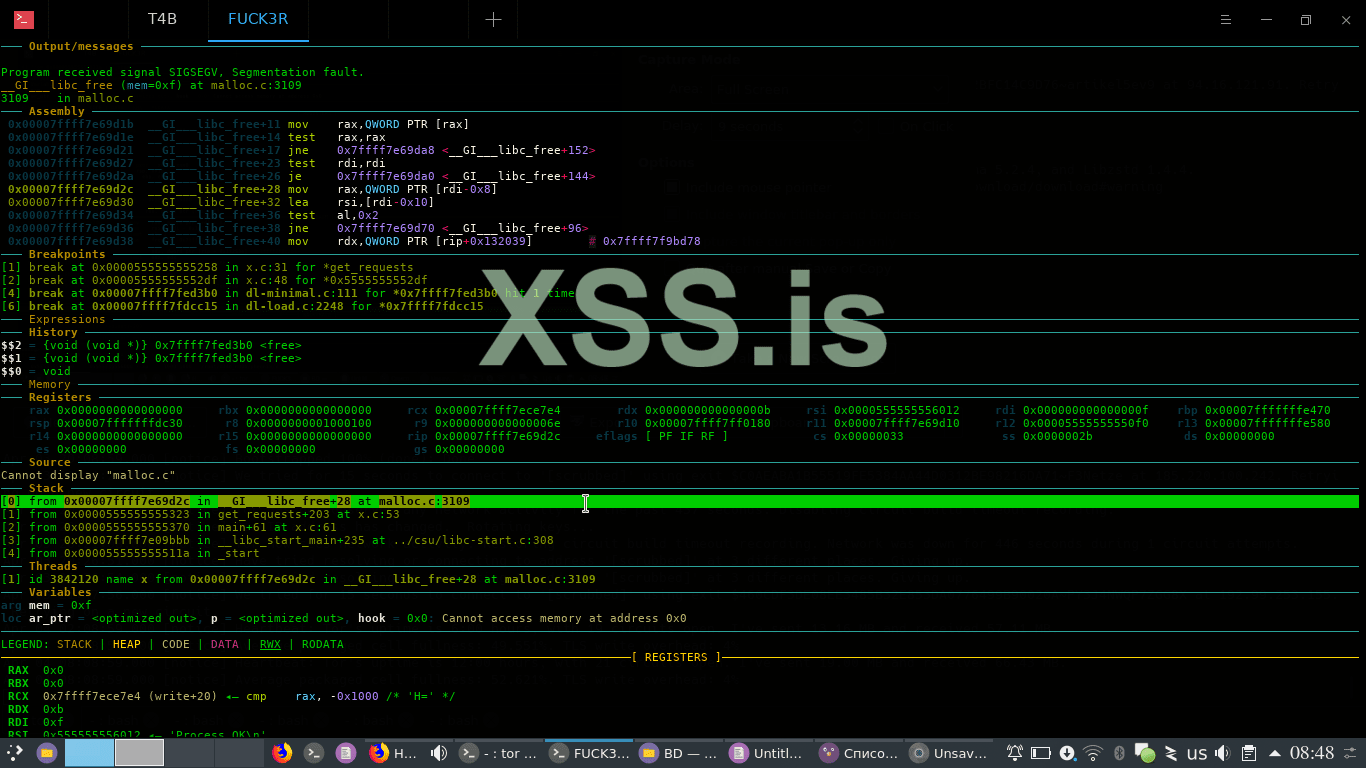Toggle the Bluetooth tray icon

point(1120,753)
